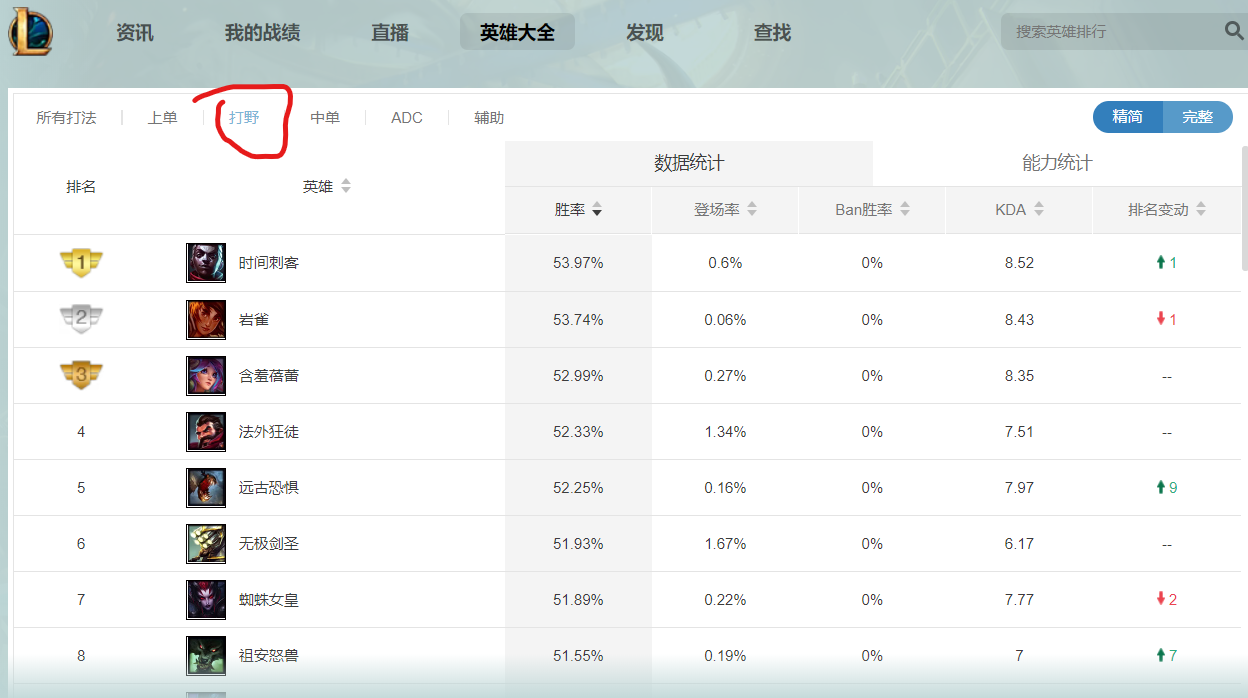This screenshot has height=698, width=1248.
Task: Switch to 精简 view mode
Action: [x=1128, y=117]
